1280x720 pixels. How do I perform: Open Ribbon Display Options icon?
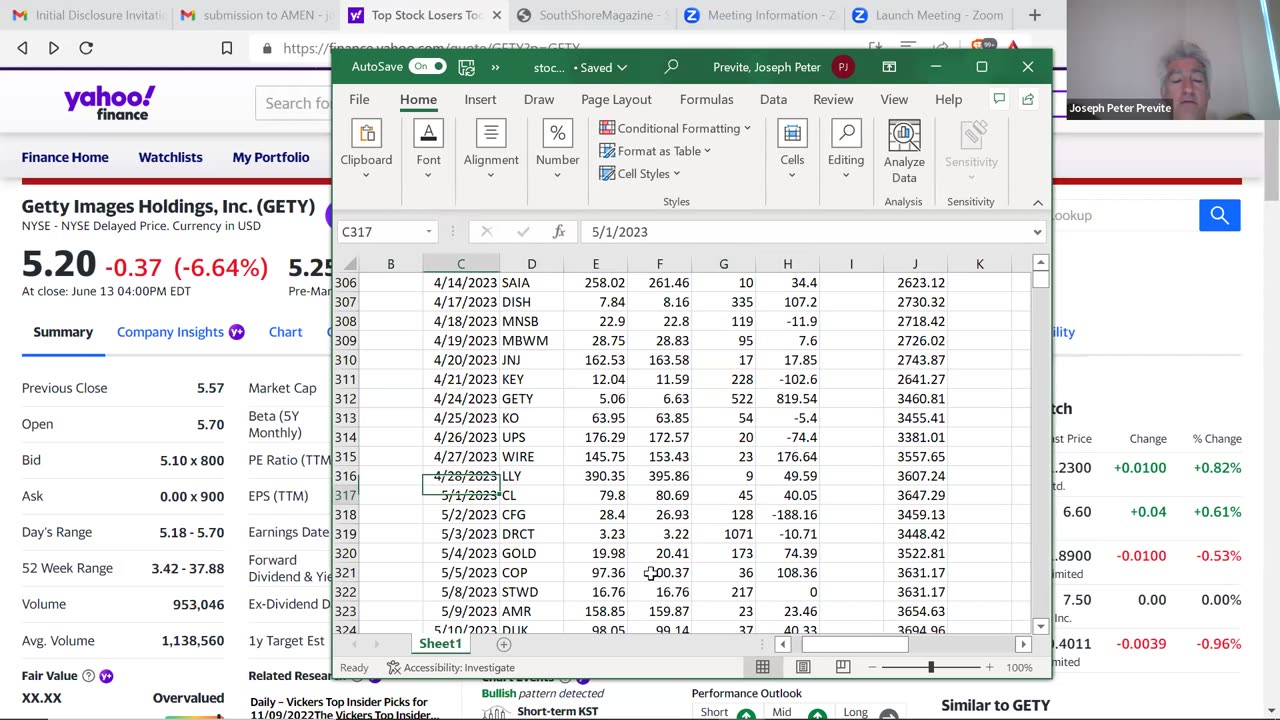click(889, 67)
